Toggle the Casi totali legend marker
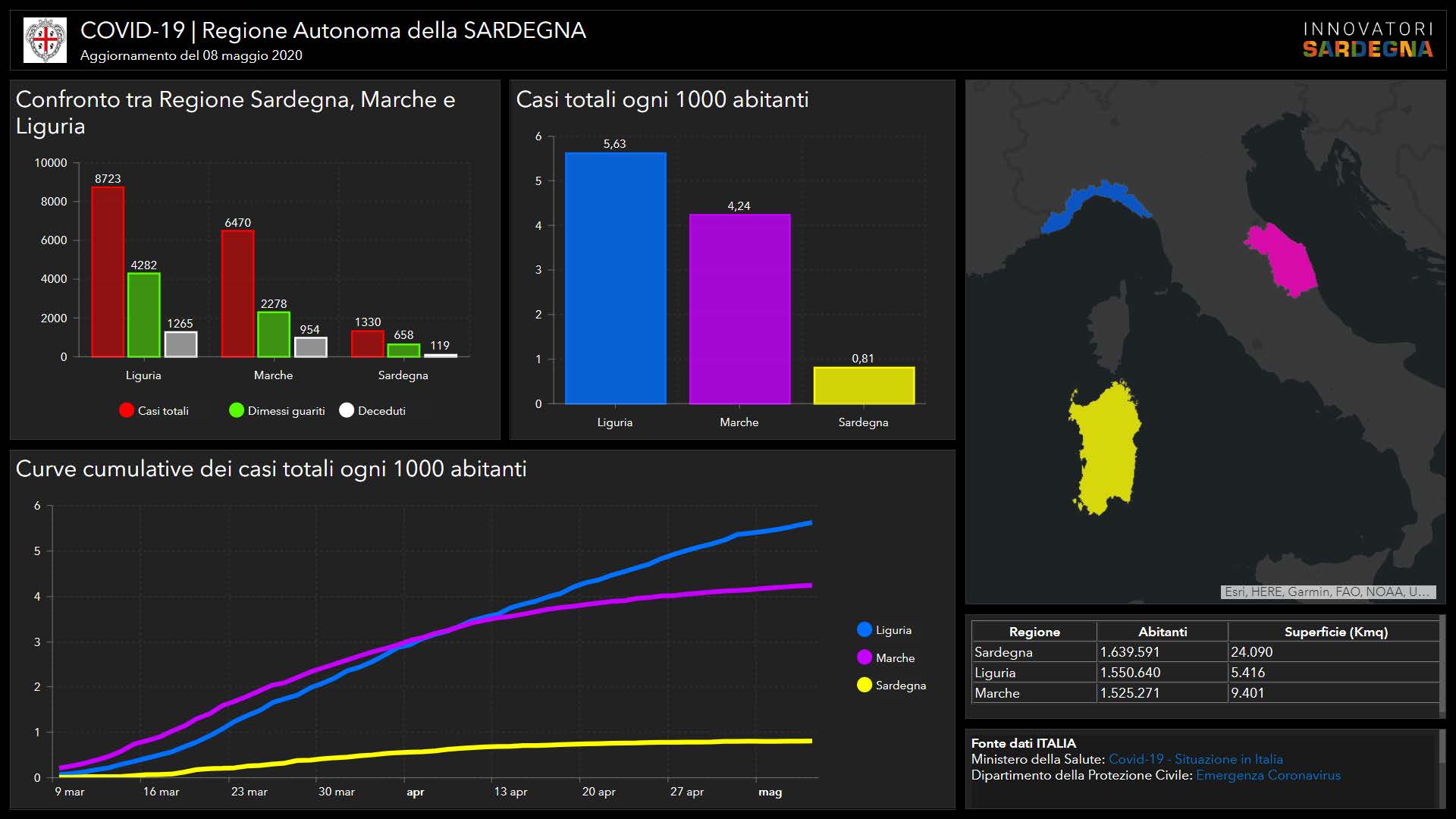The width and height of the screenshot is (1456, 819). 127,410
